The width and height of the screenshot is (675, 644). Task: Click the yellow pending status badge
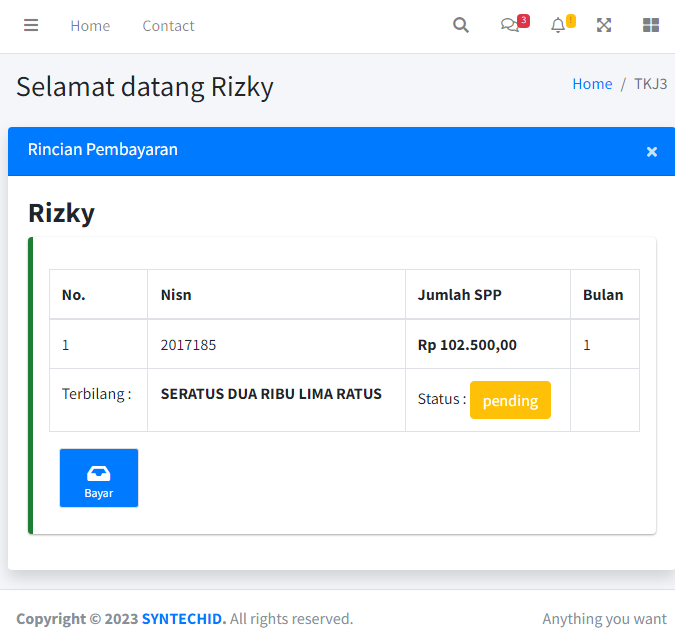510,400
